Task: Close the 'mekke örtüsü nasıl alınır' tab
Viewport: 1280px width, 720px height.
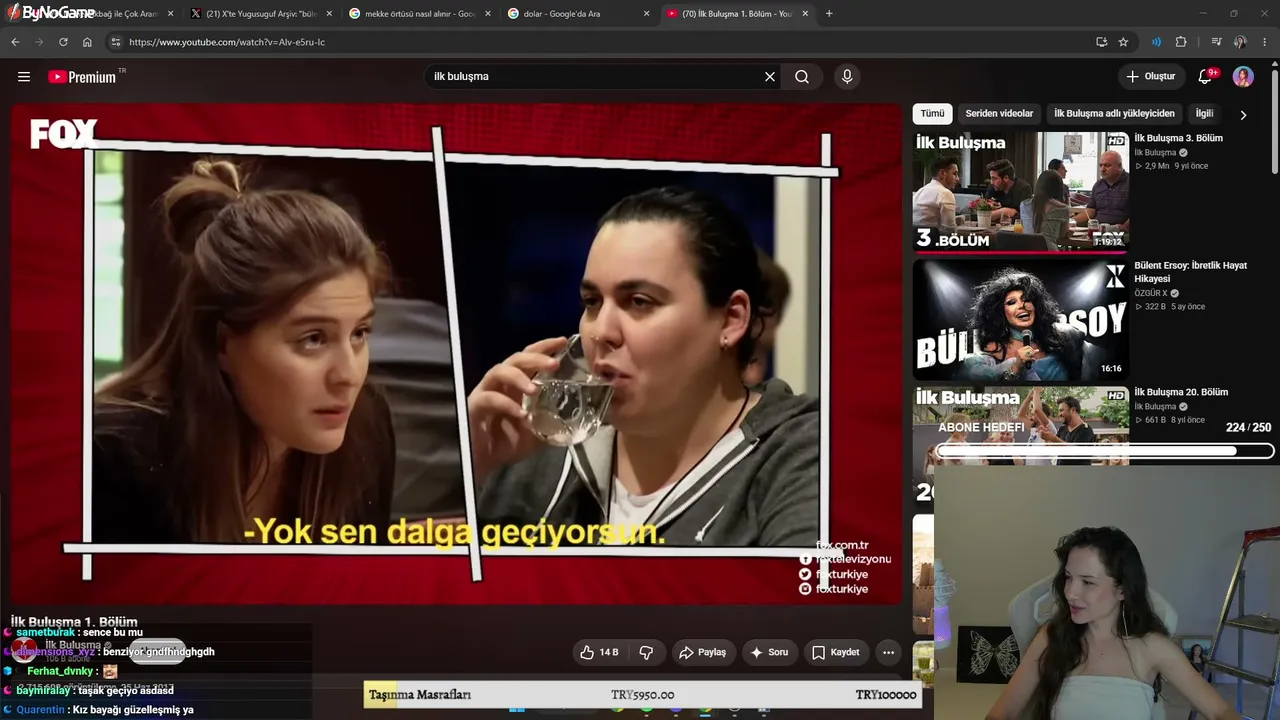Action: click(x=488, y=14)
